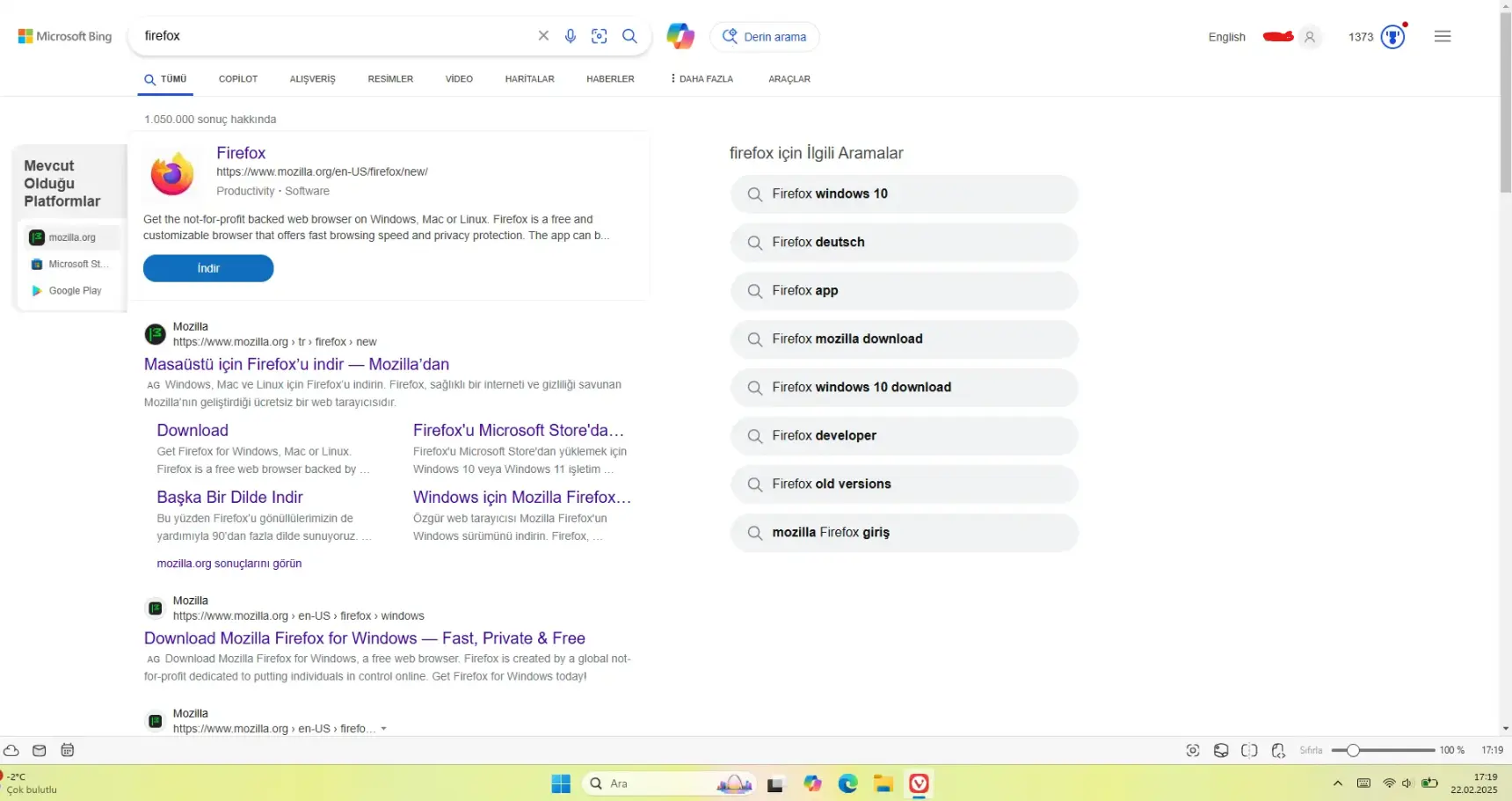Open 'Download Mozilla Firefox for Windows' result
Screen dimensions: 1512x801
[365, 638]
